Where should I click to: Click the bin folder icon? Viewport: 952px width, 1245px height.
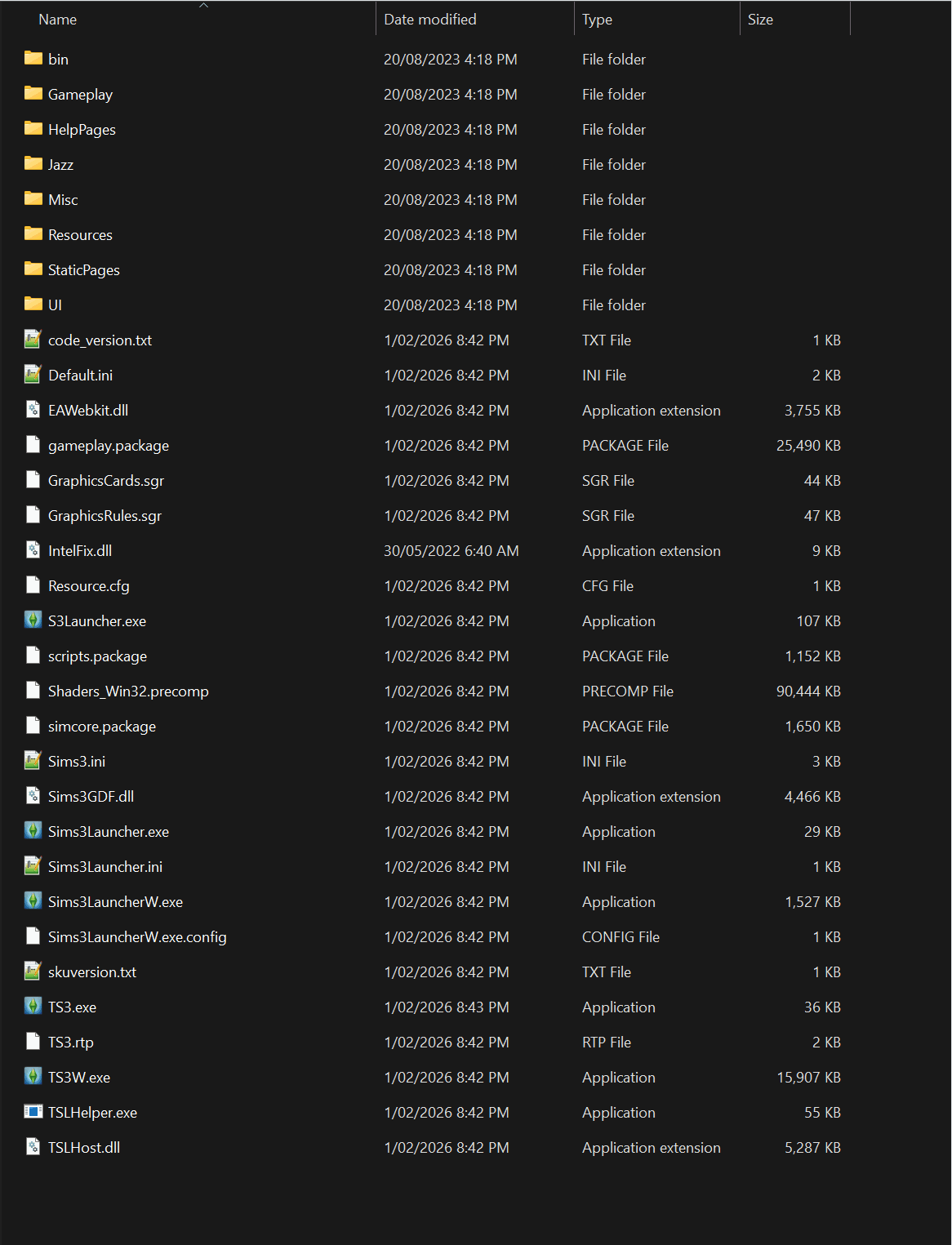click(x=33, y=59)
